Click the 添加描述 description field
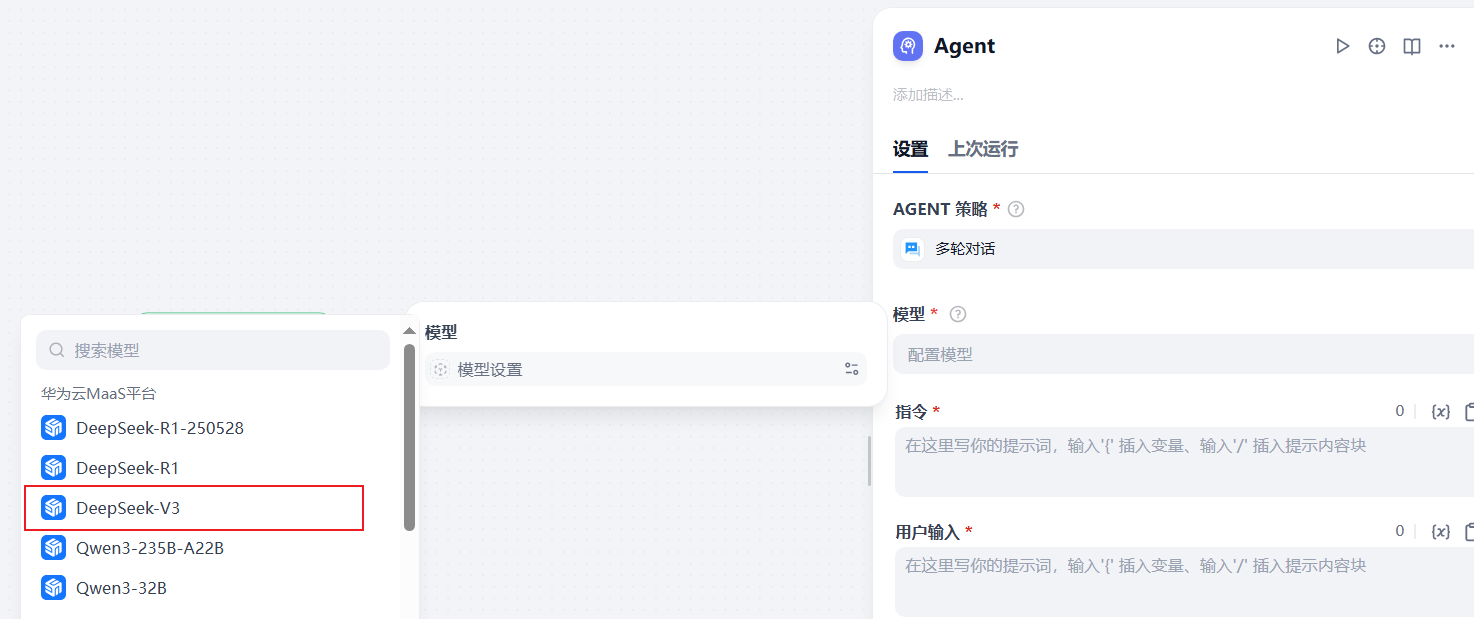The width and height of the screenshot is (1474, 619). (929, 95)
